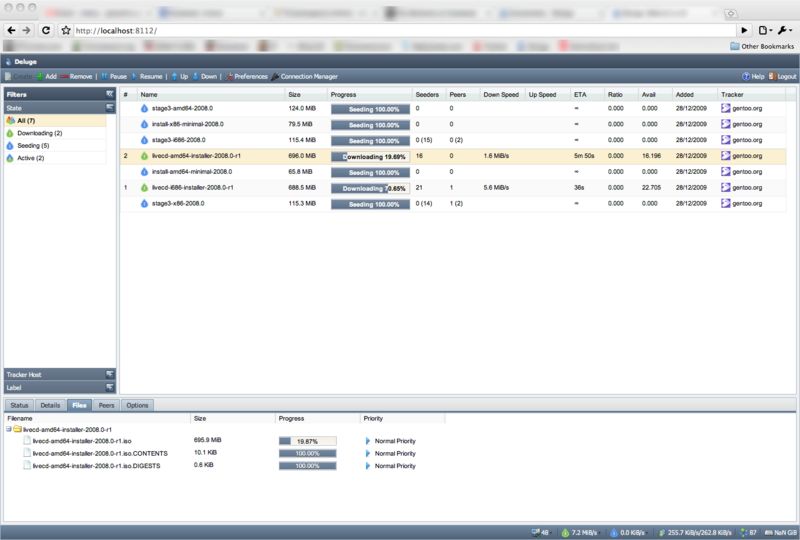Collapse the State filter section
This screenshot has height=540, width=800.
pos(110,107)
